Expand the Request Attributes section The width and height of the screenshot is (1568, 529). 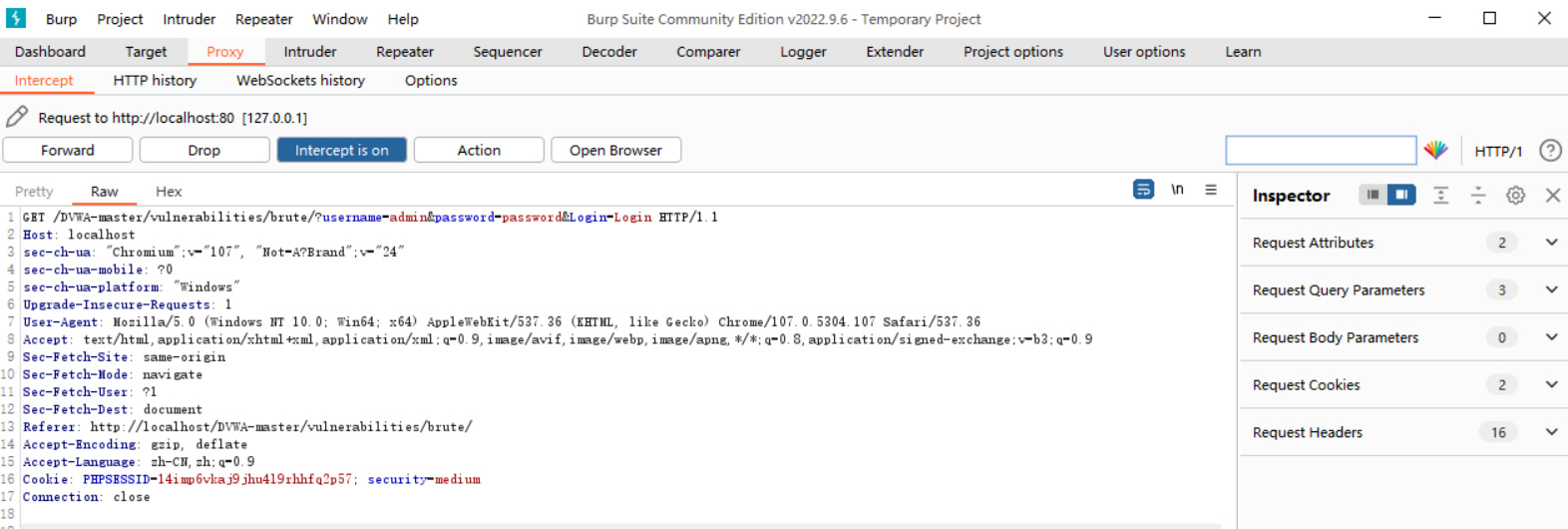[x=1551, y=243]
